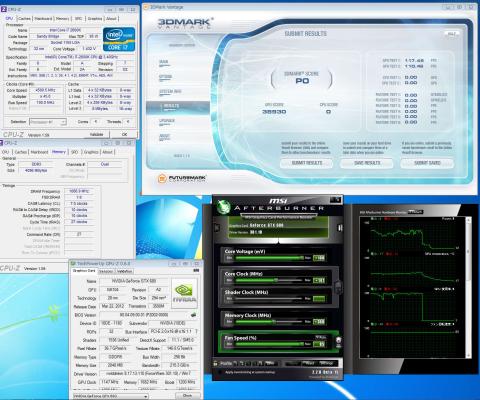The image size is (480, 400).
Task: Click the GPU-Z BIOS save chip icon
Action: pos(193,315)
